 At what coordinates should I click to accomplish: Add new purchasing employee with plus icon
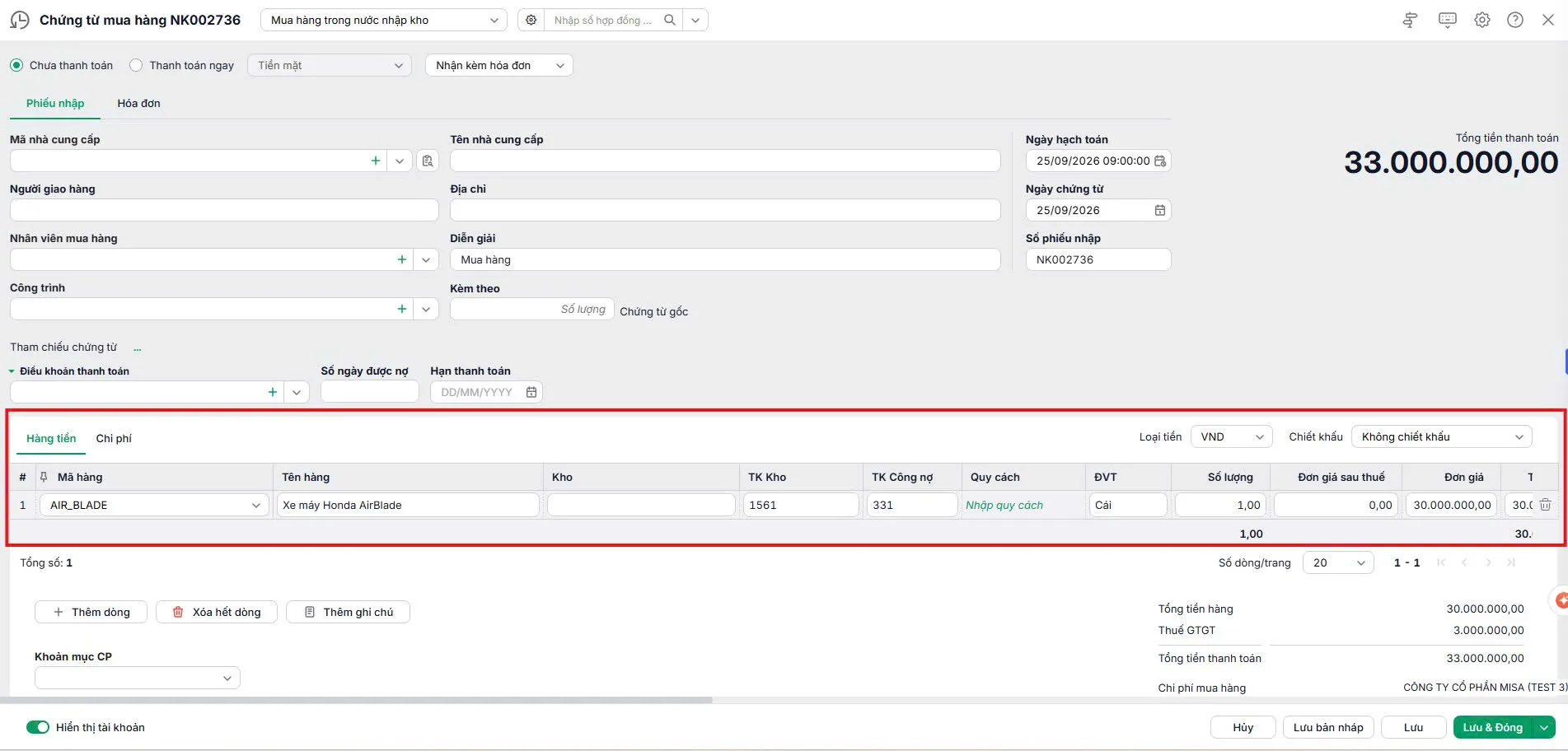(402, 259)
